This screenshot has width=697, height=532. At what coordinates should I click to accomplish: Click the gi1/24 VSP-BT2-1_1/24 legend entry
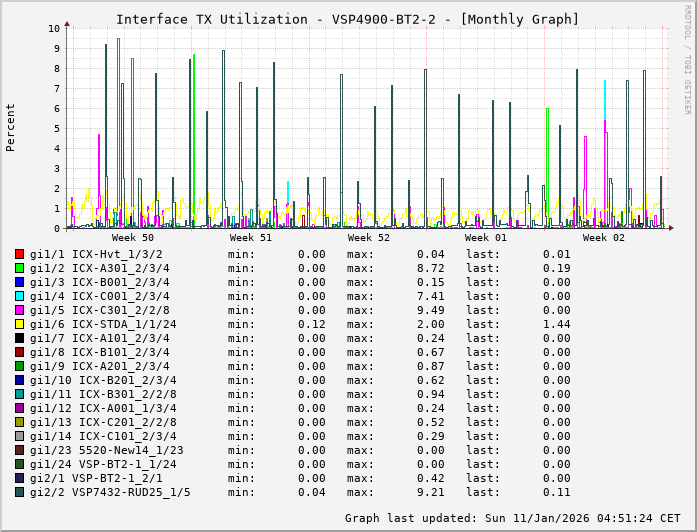[103, 464]
